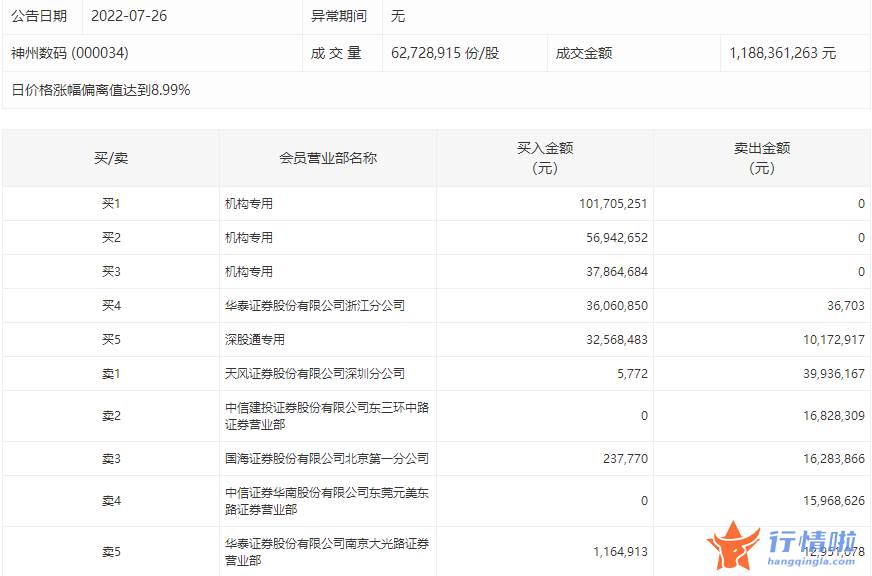This screenshot has height=576, width=872.
Task: Select the 卖5 row label
Action: 111,552
